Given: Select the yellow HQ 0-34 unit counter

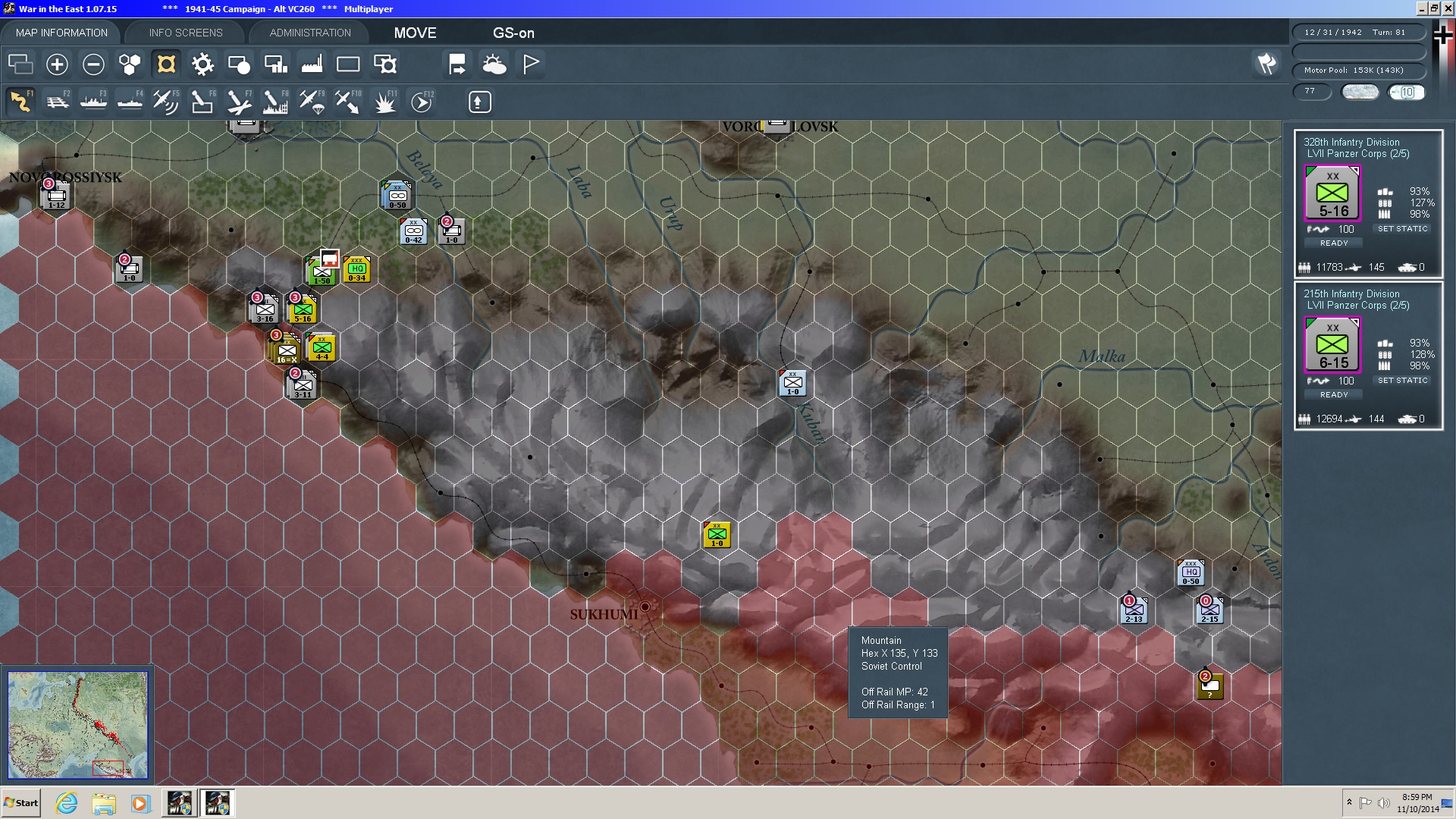Looking at the screenshot, I should 356,269.
